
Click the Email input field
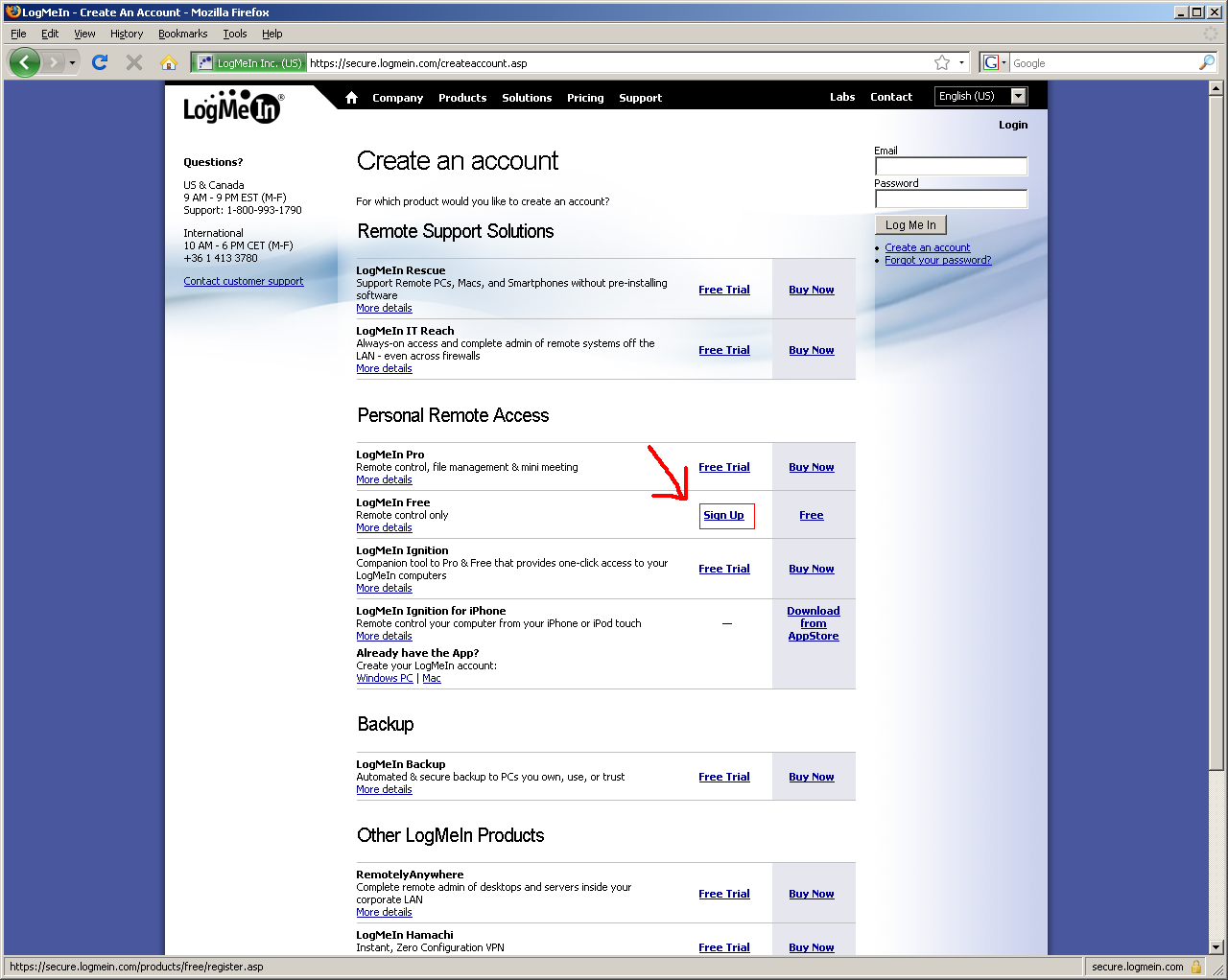951,167
